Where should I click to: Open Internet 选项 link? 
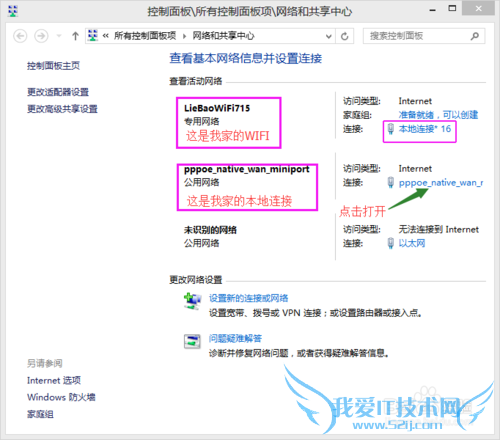pos(54,380)
